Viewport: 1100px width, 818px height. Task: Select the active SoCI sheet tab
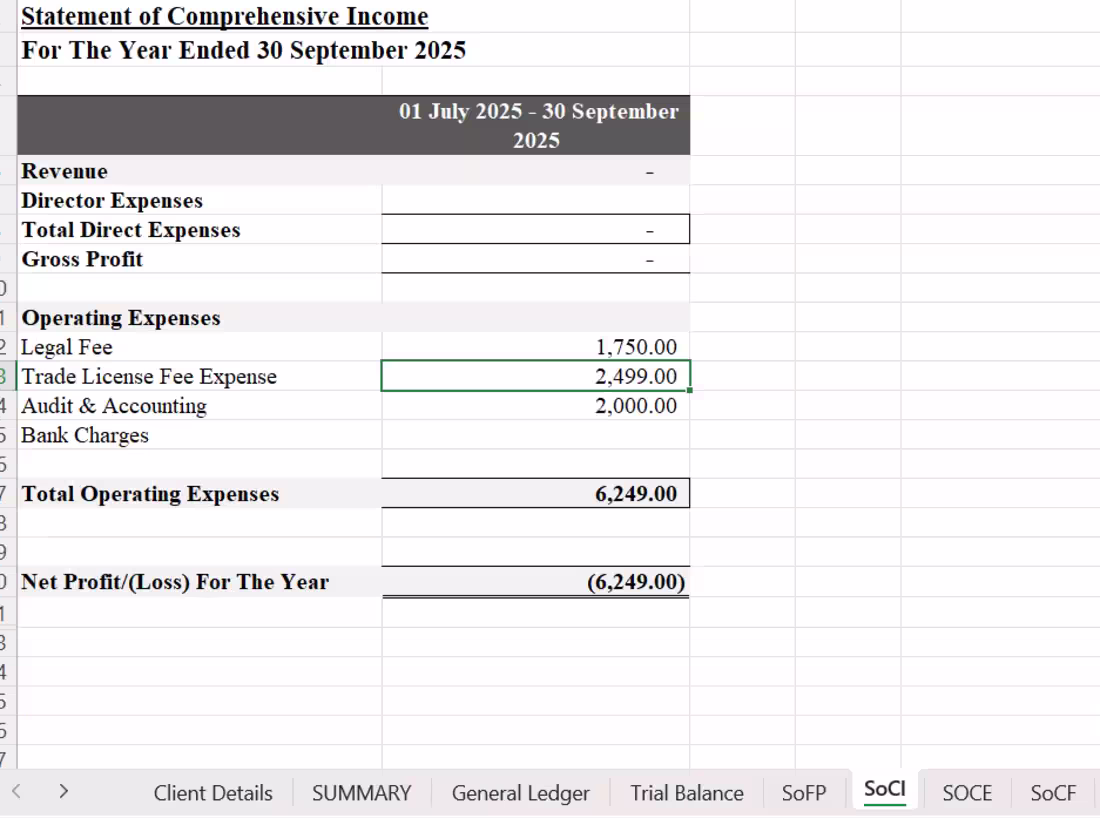pyautogui.click(x=885, y=790)
